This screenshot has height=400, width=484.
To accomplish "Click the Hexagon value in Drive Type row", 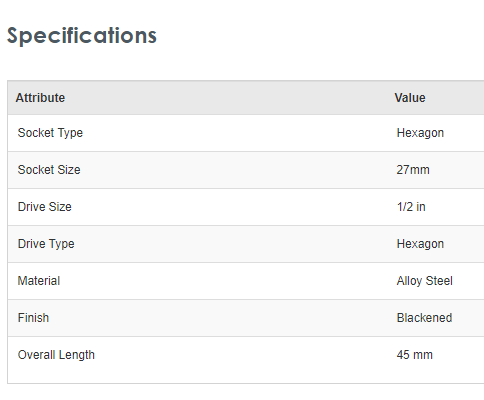I will pyautogui.click(x=420, y=244).
